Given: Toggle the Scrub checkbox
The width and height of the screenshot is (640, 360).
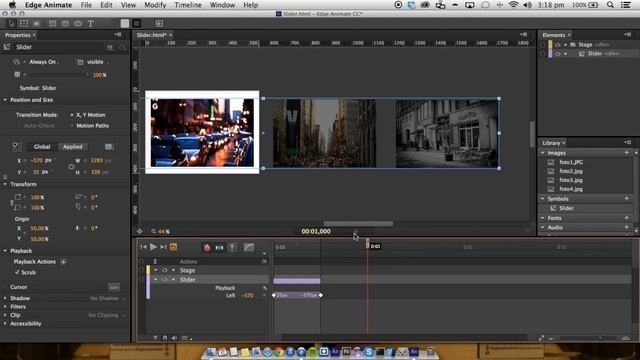Looking at the screenshot, I should point(17,272).
